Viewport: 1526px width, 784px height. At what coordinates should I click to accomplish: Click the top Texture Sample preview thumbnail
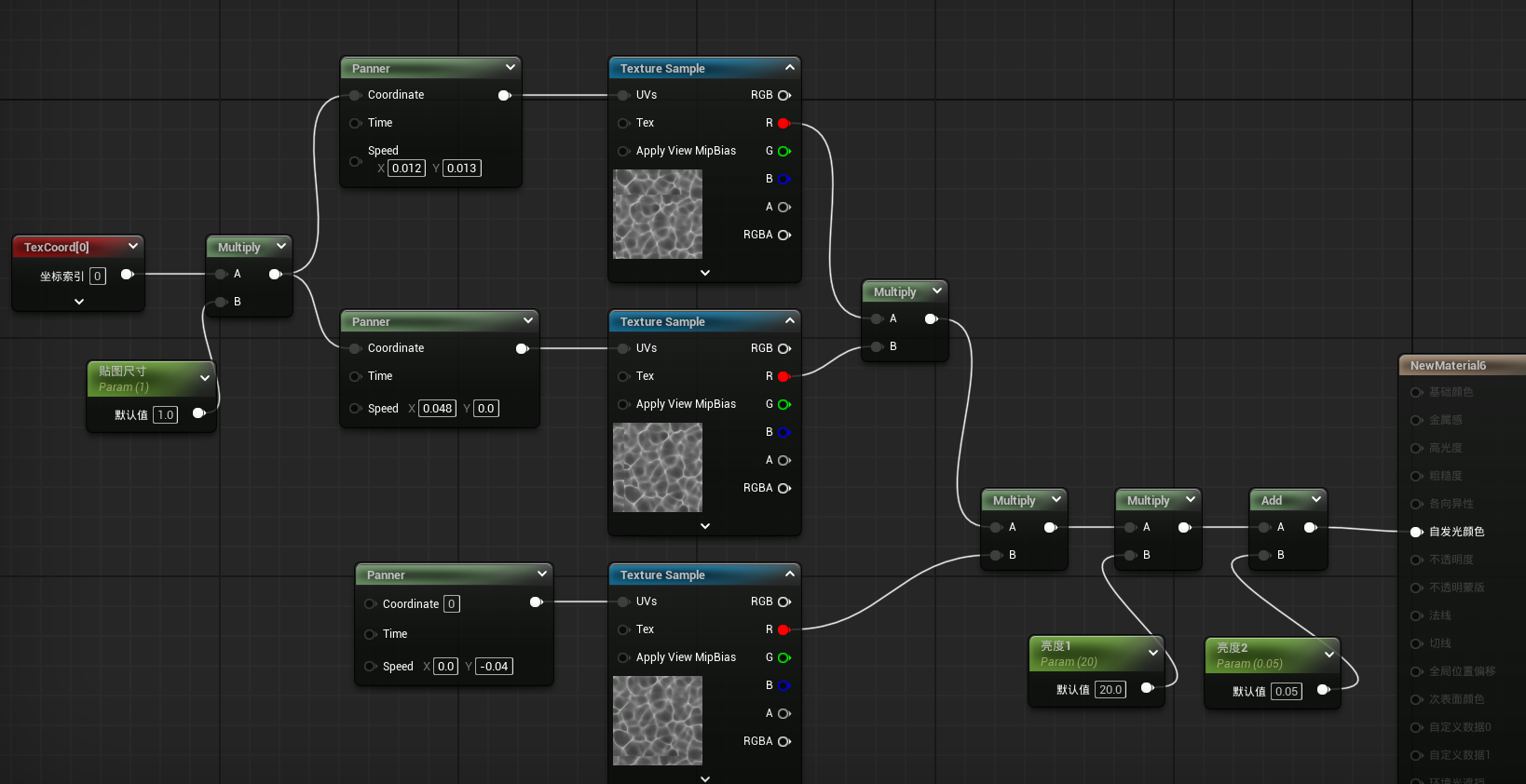pyautogui.click(x=658, y=214)
